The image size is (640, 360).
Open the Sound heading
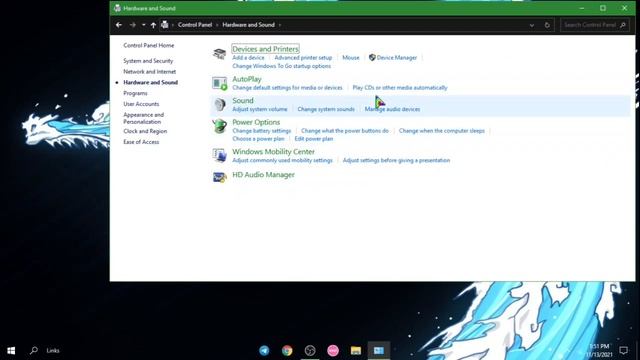tap(243, 100)
